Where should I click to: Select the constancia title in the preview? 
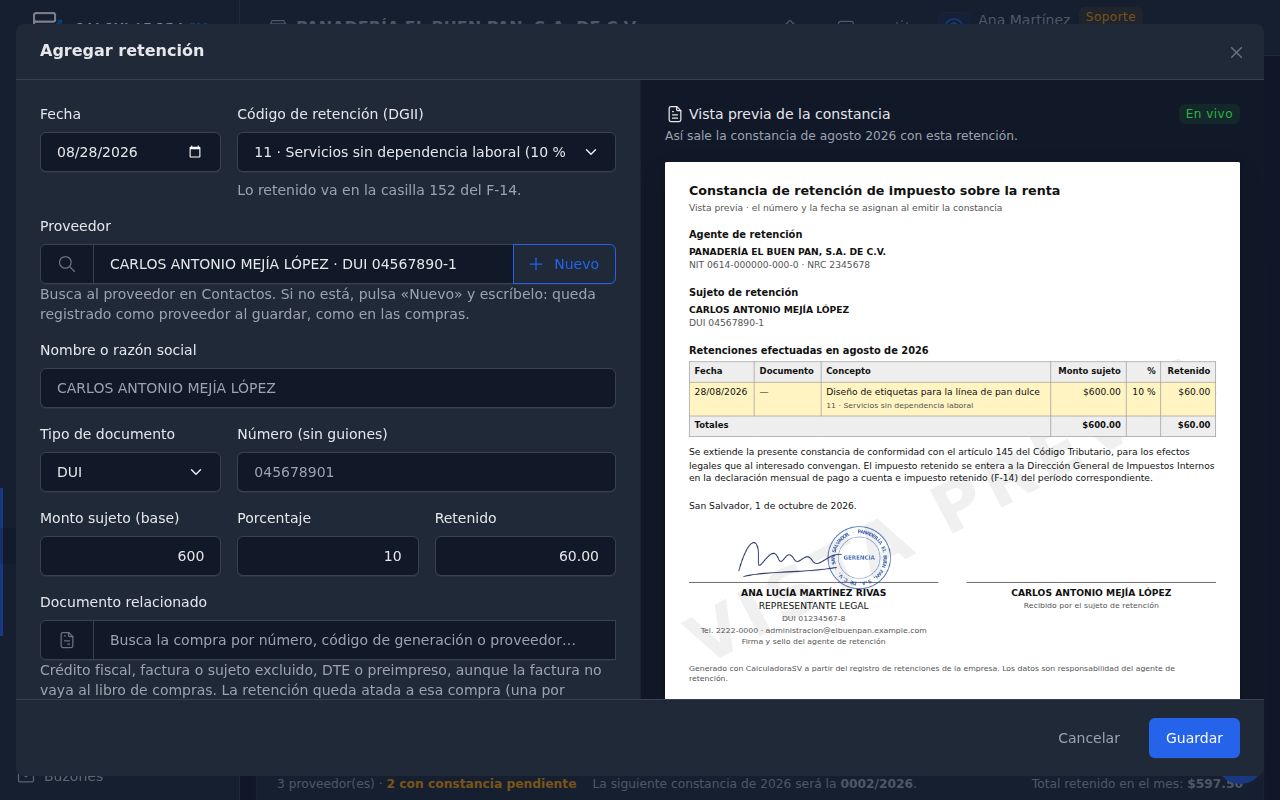point(874,191)
